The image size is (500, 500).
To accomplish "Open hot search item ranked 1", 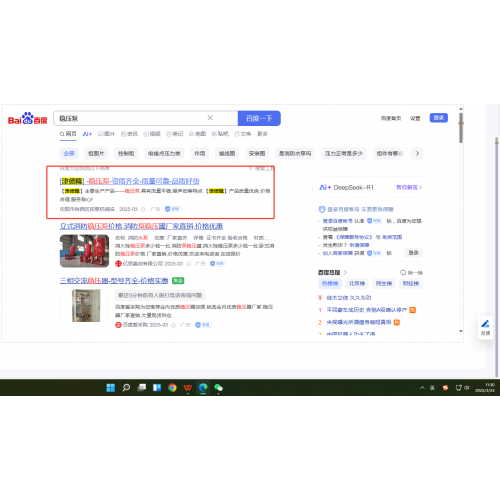I will 367,310.
